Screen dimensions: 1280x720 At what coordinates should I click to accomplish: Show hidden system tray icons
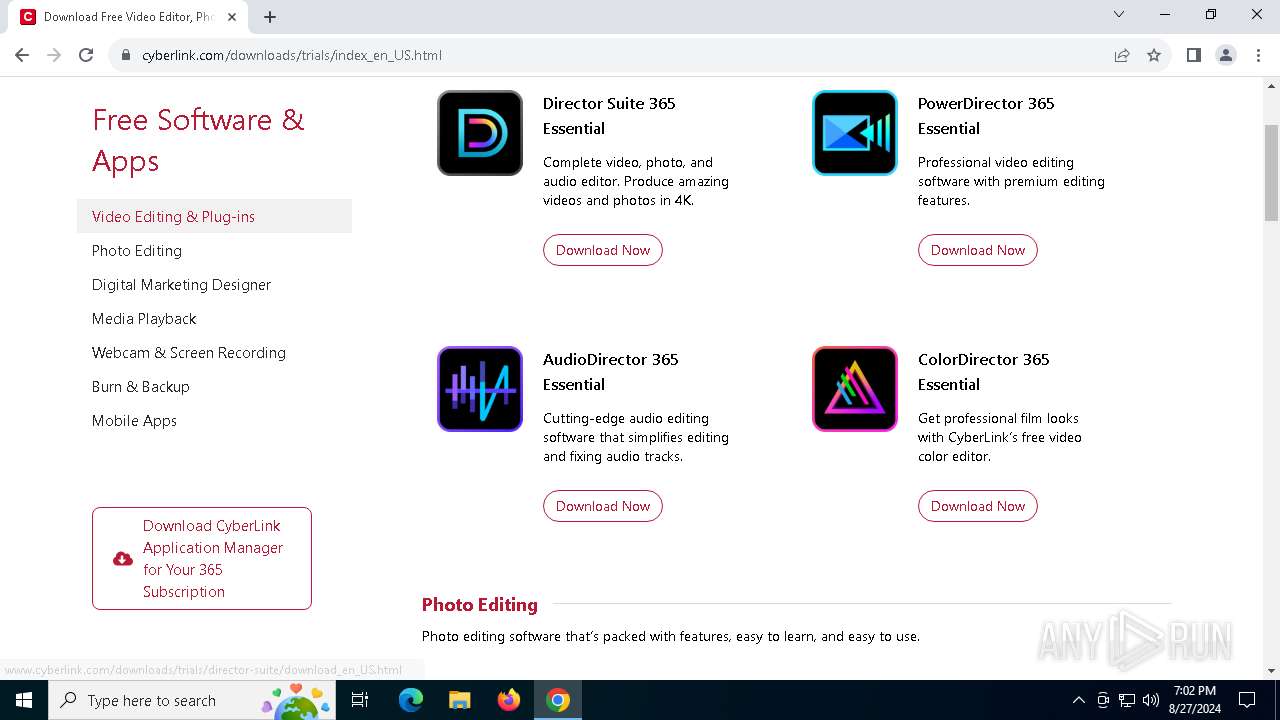tap(1078, 700)
